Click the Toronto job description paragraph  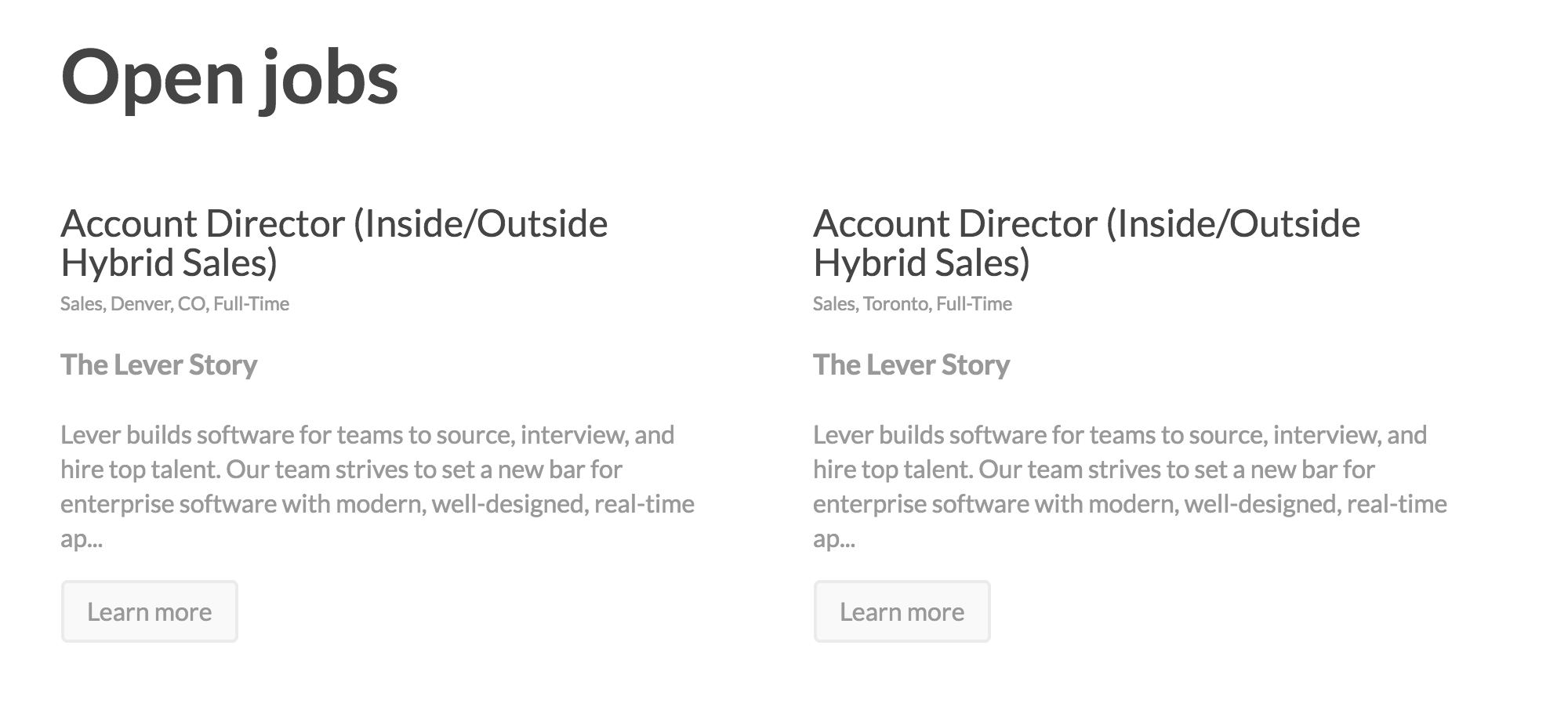[x=1129, y=469]
